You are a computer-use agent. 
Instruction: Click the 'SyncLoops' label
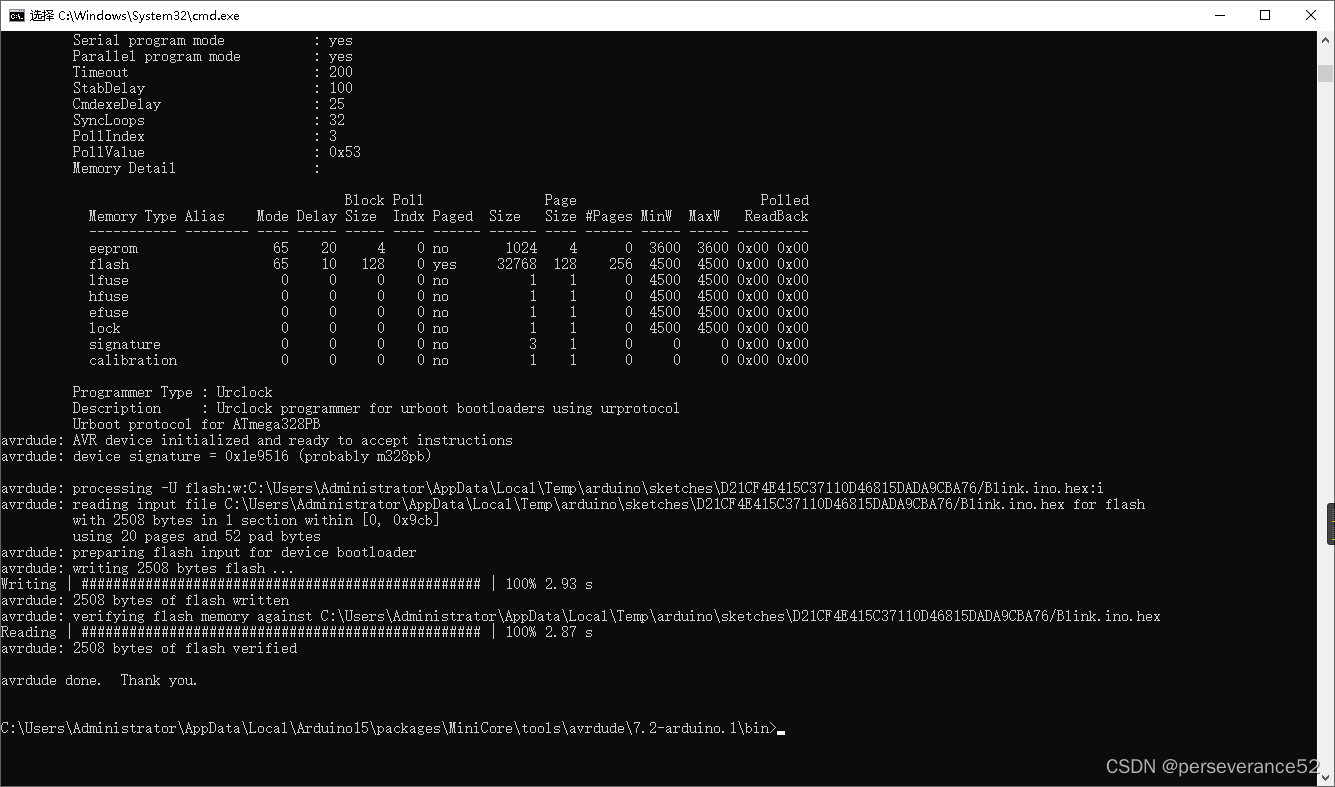(108, 120)
